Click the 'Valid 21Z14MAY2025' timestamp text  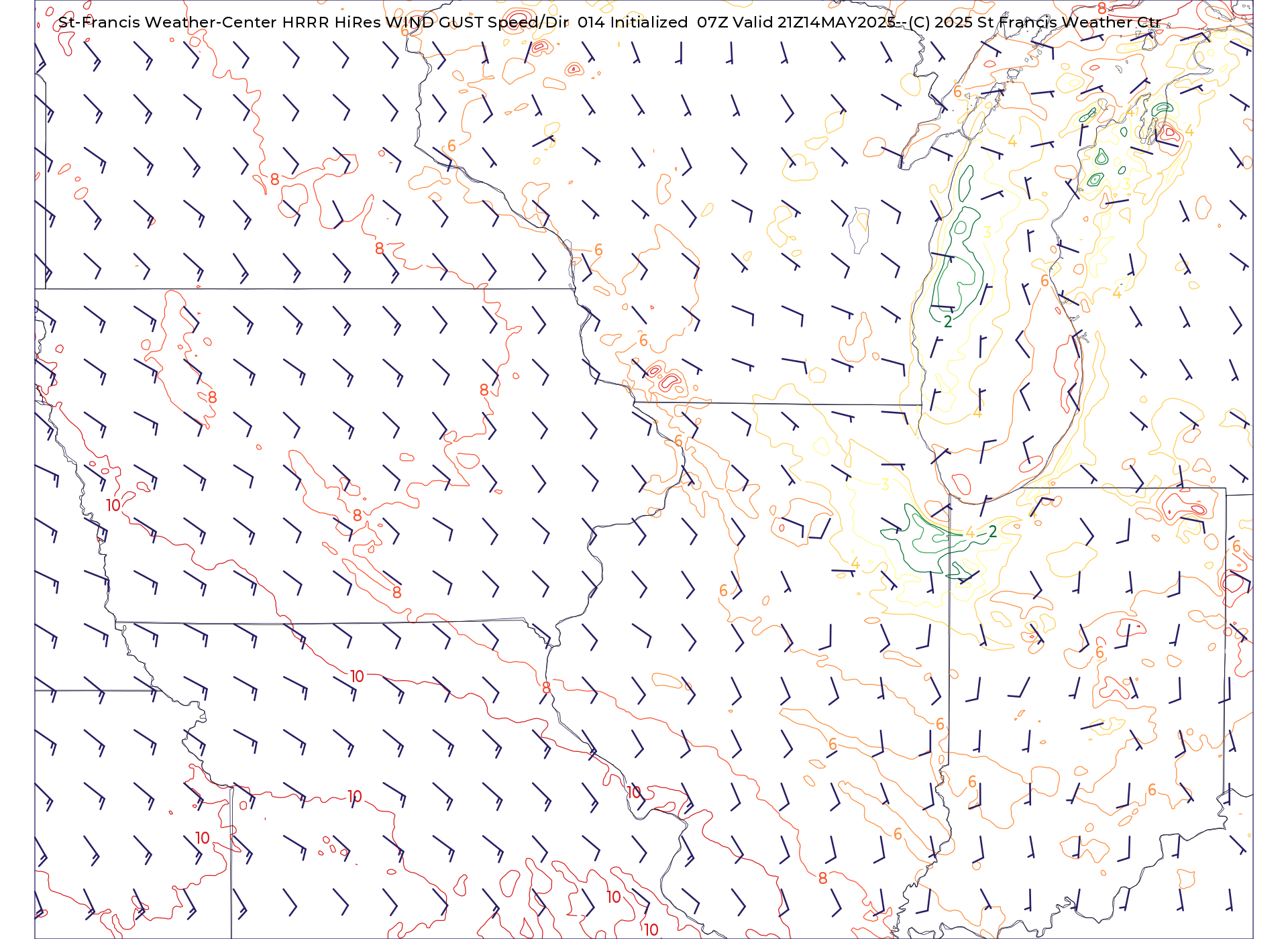tap(815, 22)
